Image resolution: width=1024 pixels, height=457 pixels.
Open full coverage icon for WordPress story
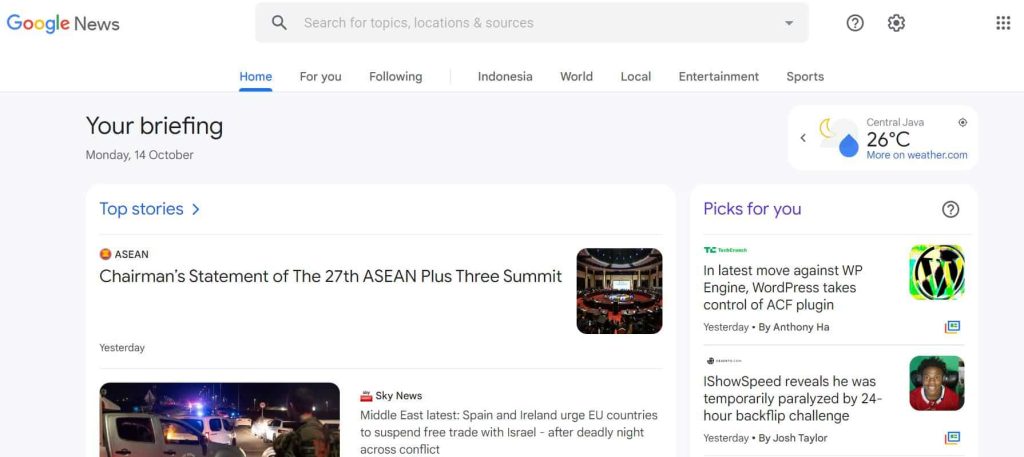pos(952,326)
